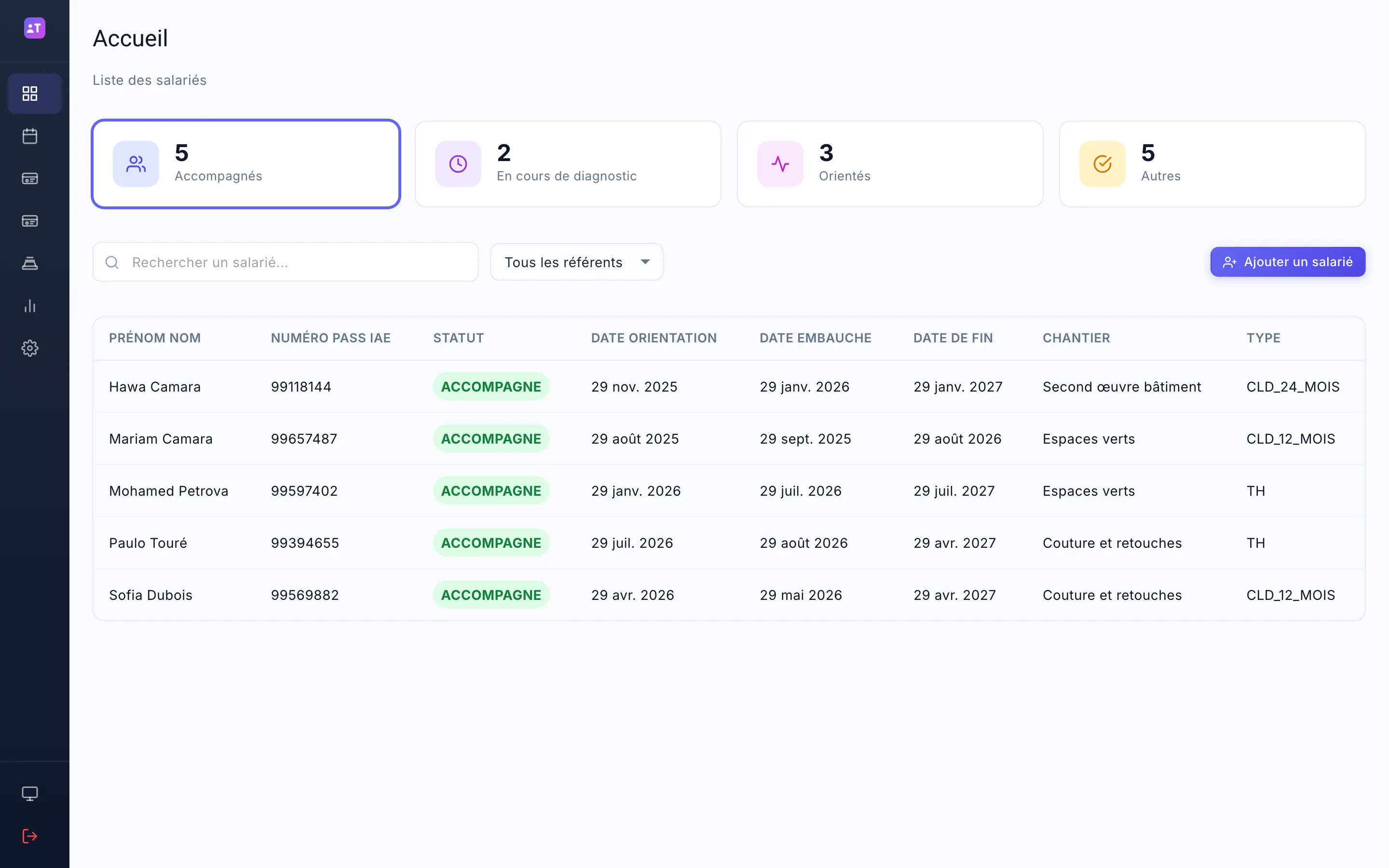Screen dimensions: 1389x868
Task: Click pass number 99118144
Action: click(x=301, y=387)
